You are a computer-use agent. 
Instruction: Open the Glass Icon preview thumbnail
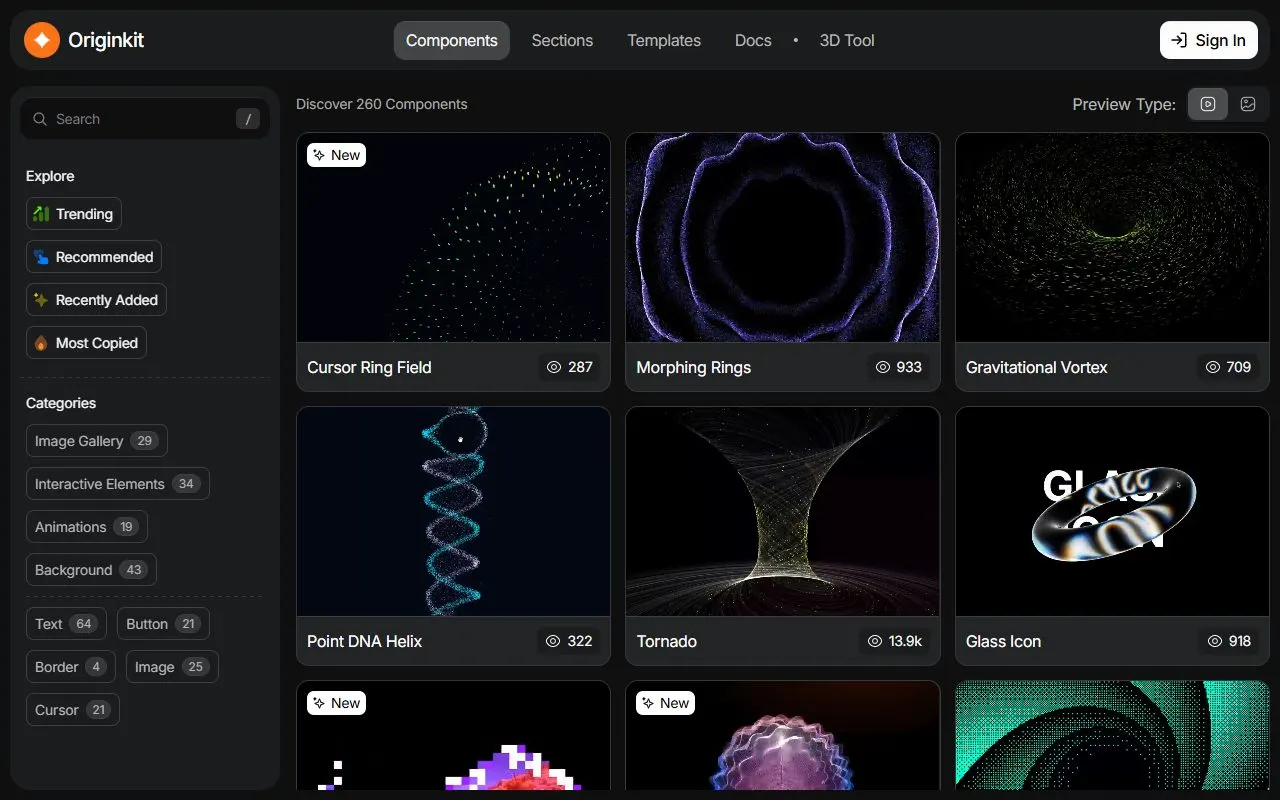1112,511
